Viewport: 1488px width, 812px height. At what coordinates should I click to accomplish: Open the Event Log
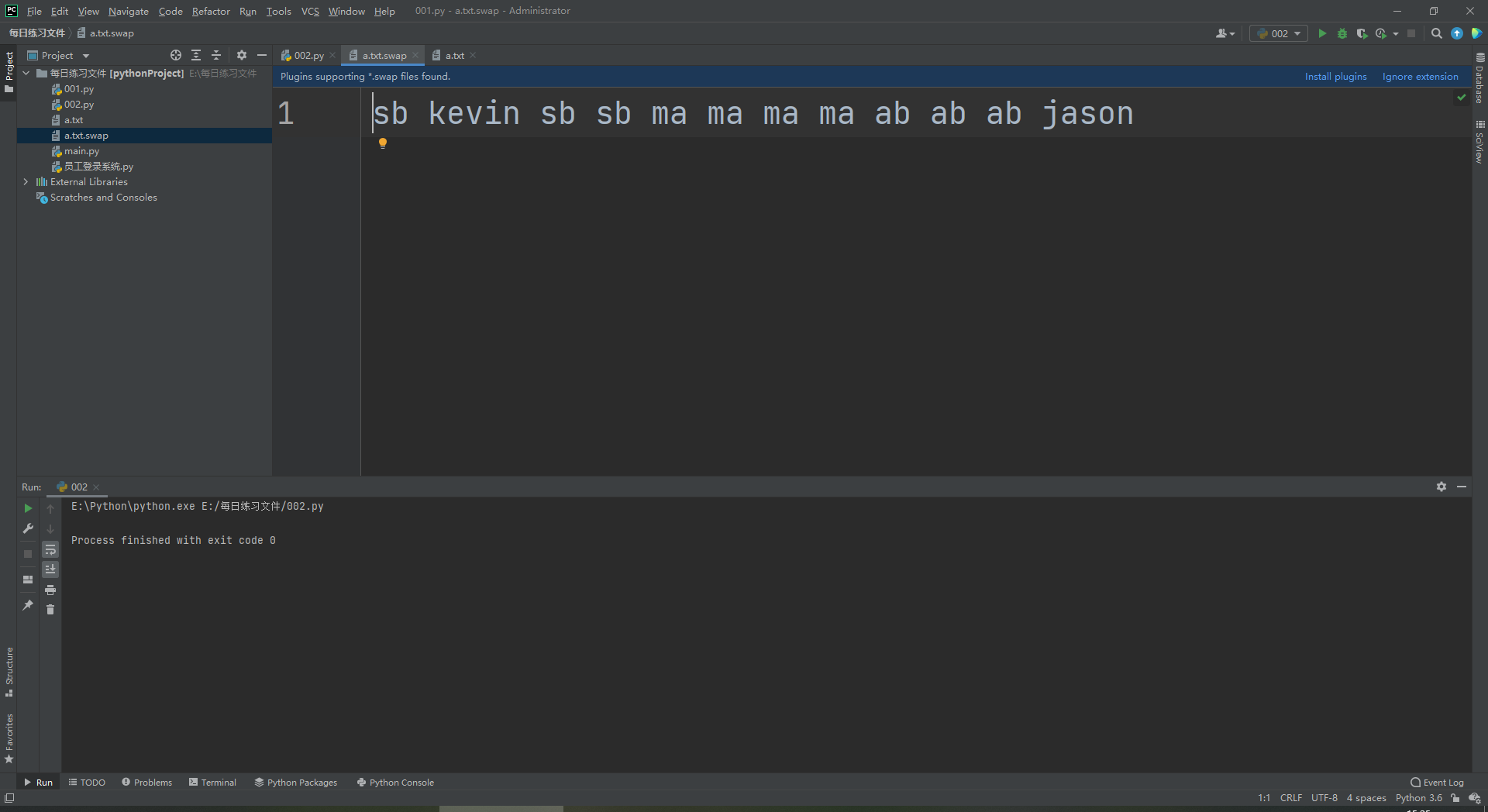click(x=1438, y=783)
